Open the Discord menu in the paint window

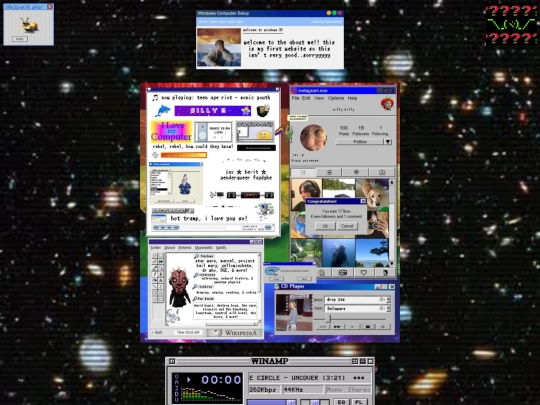169,248
